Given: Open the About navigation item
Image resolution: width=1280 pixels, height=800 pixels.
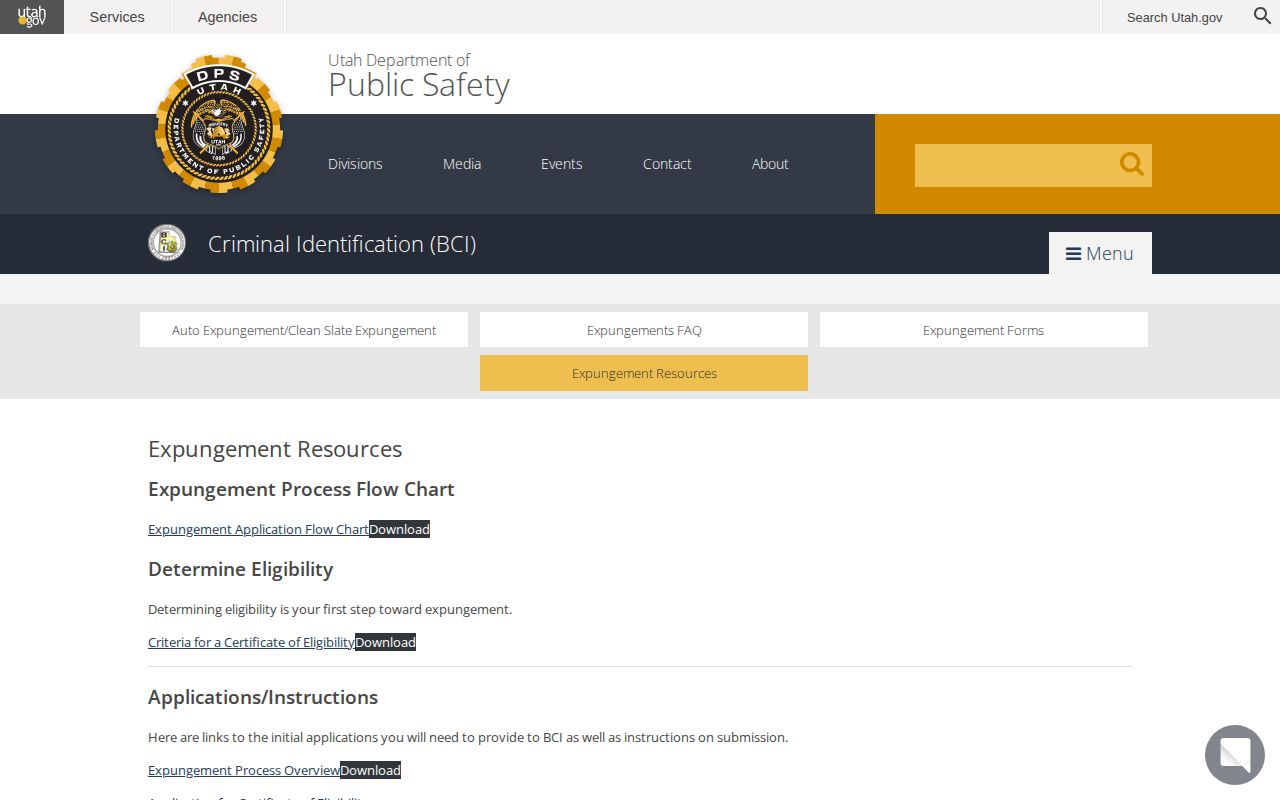Looking at the screenshot, I should click(x=770, y=164).
